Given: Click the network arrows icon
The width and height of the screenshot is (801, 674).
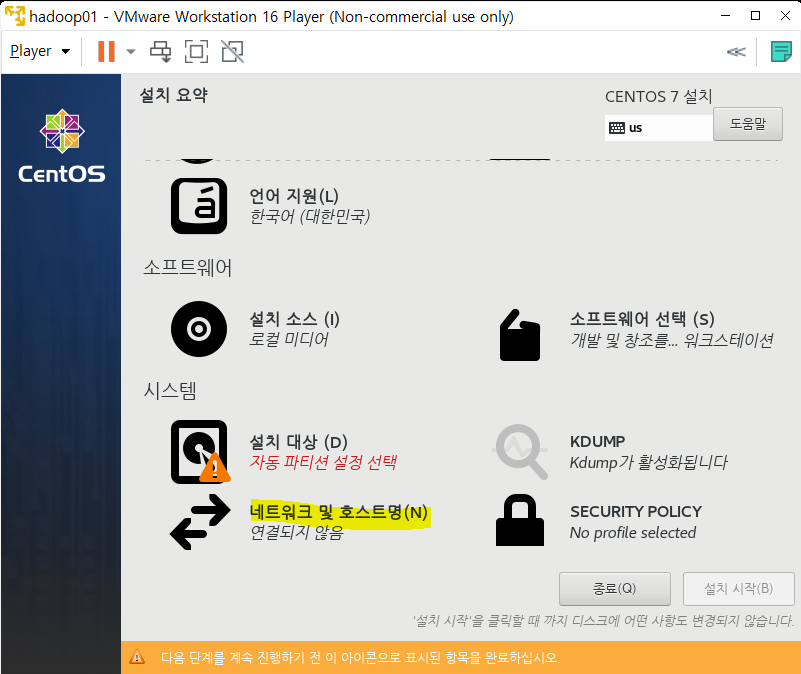Looking at the screenshot, I should tap(200, 522).
